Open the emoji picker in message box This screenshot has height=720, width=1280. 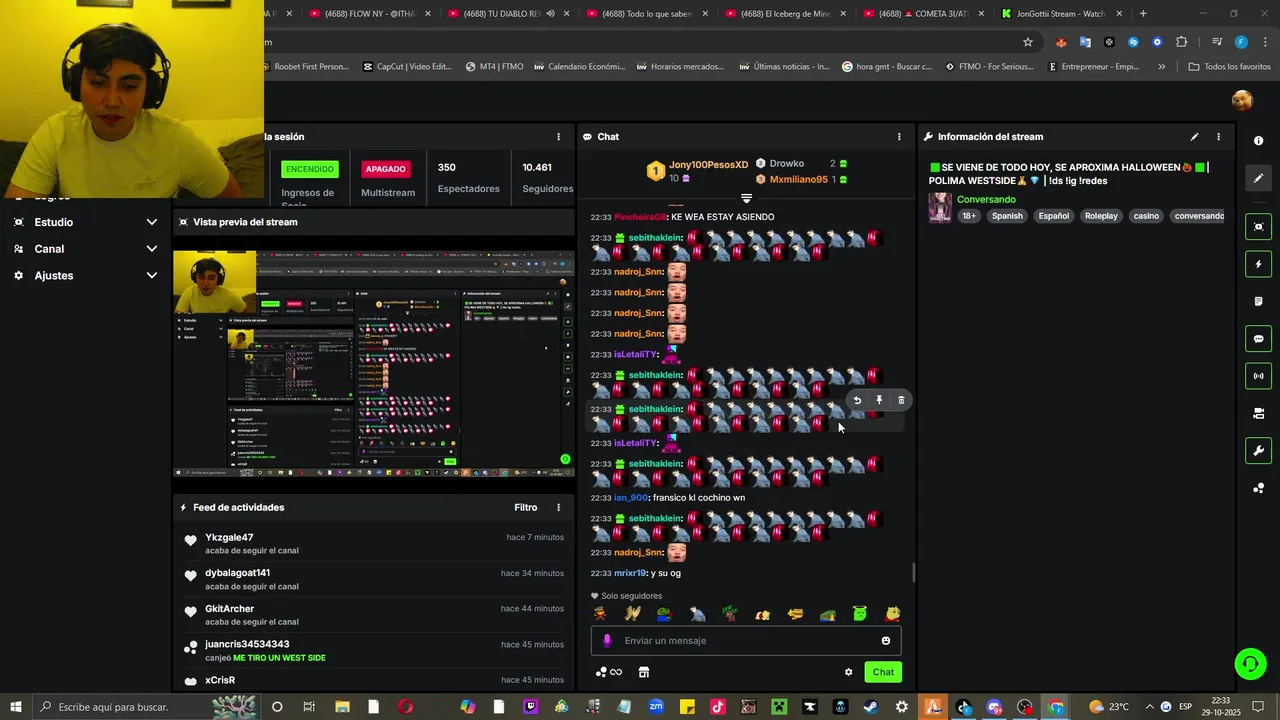885,641
